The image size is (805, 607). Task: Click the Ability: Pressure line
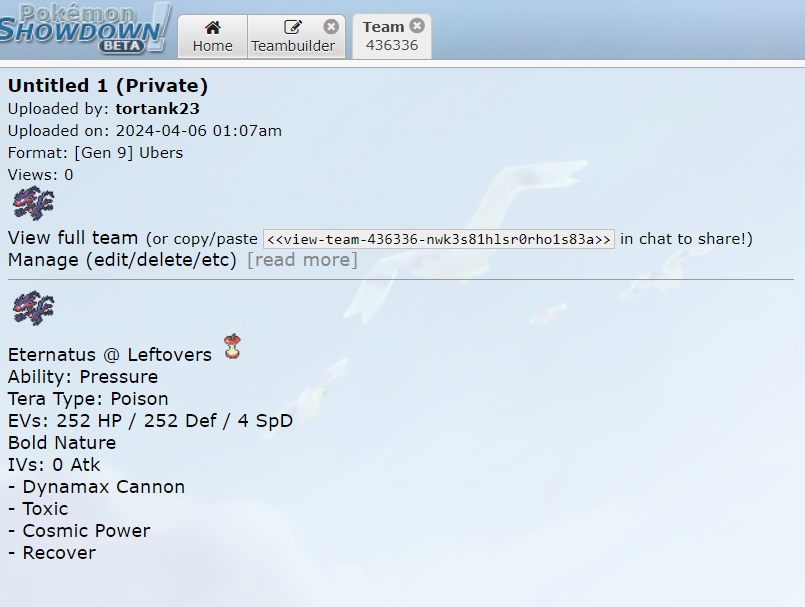pos(83,377)
